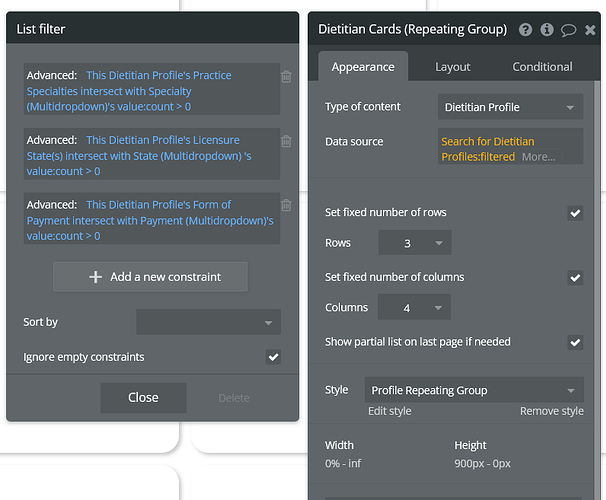This screenshot has width=606, height=500.
Task: Click the Type of content label
Action: pyautogui.click(x=363, y=107)
